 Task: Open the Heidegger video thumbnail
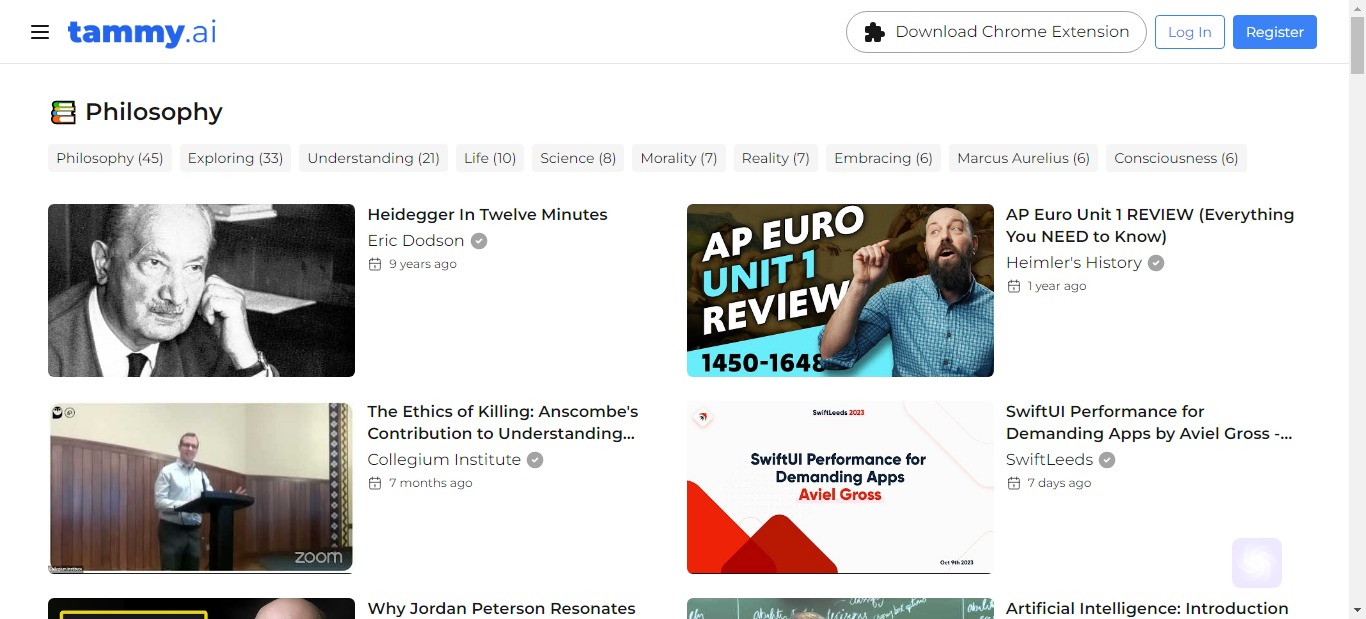[201, 290]
